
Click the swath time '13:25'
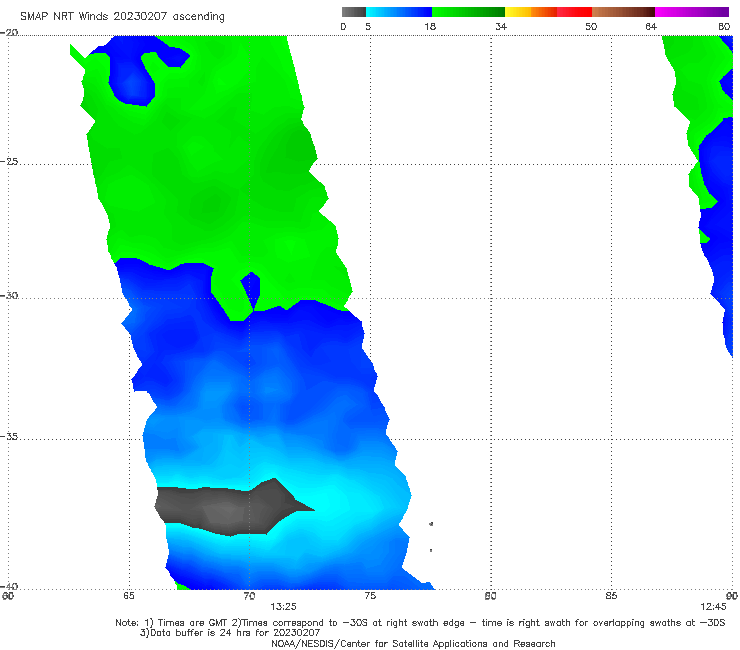pos(283,607)
